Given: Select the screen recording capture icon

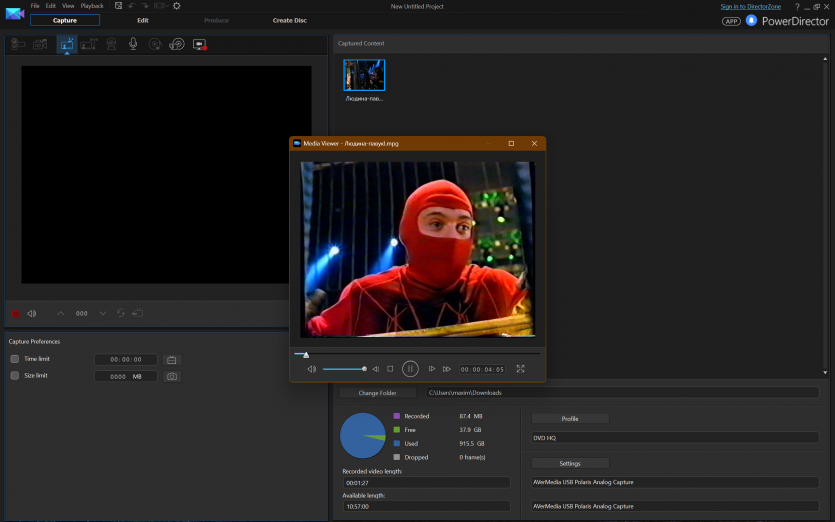Looking at the screenshot, I should coord(199,44).
